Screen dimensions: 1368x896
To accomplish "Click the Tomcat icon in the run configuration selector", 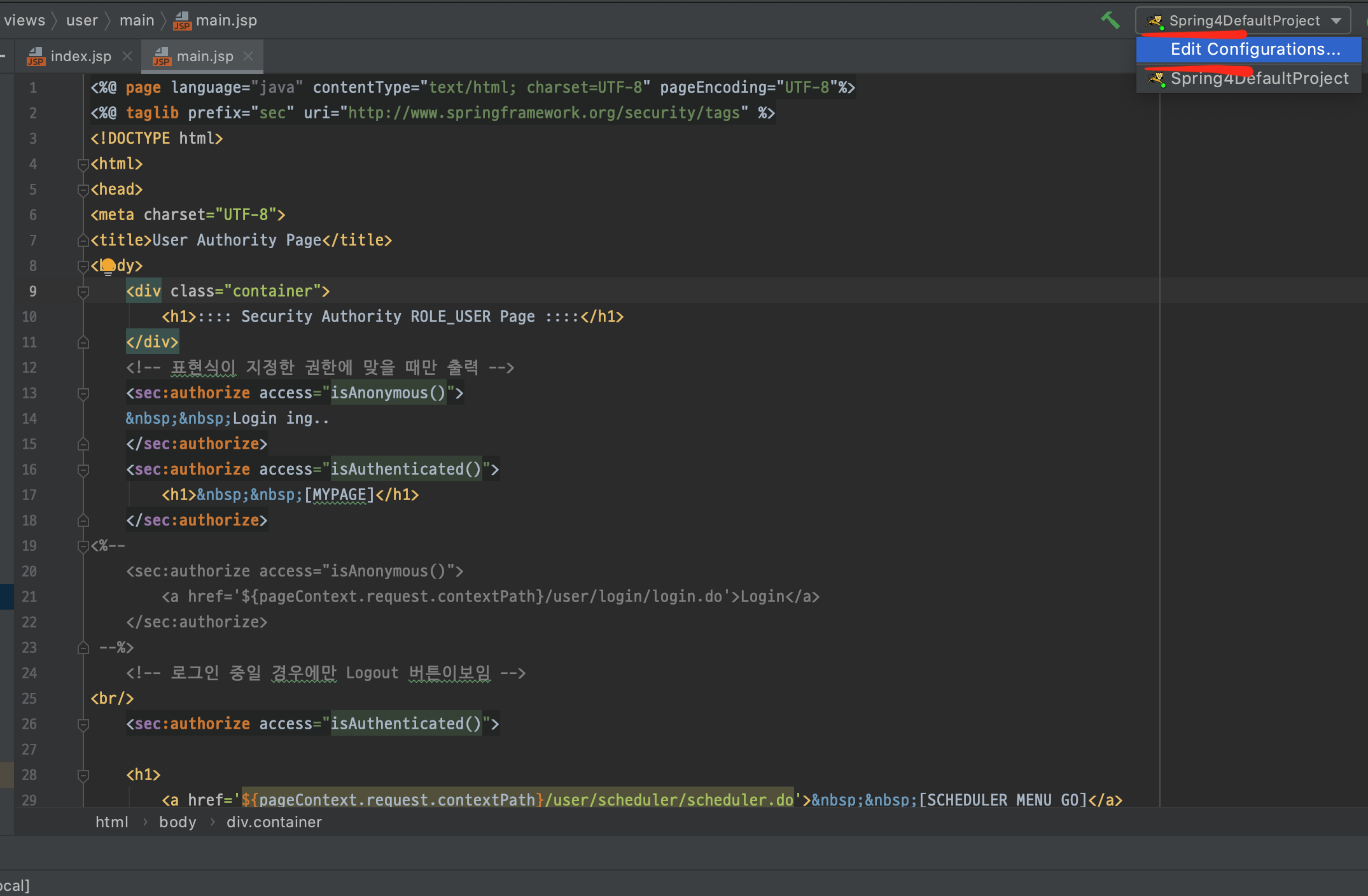I will pos(1155,22).
